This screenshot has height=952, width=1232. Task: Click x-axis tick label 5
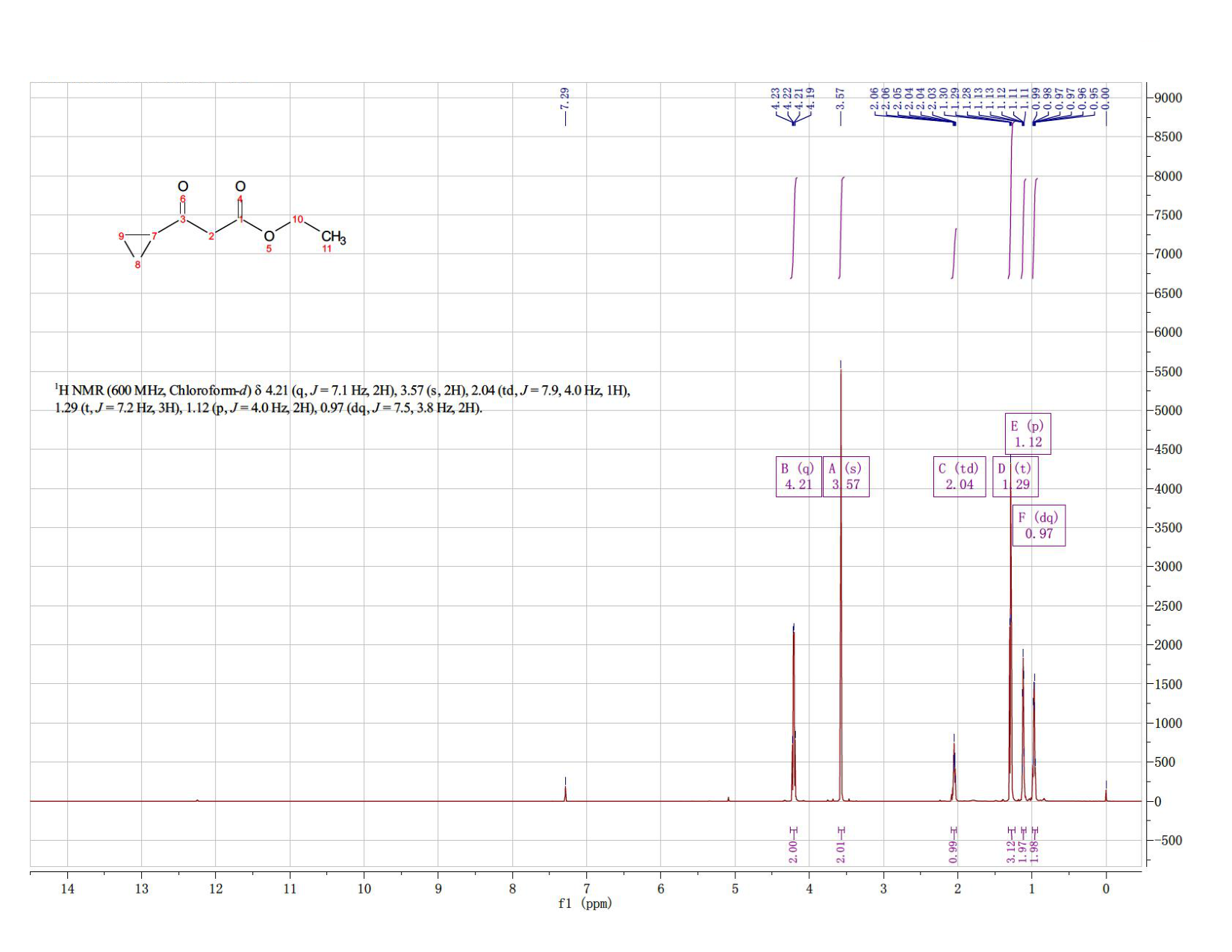coord(735,889)
